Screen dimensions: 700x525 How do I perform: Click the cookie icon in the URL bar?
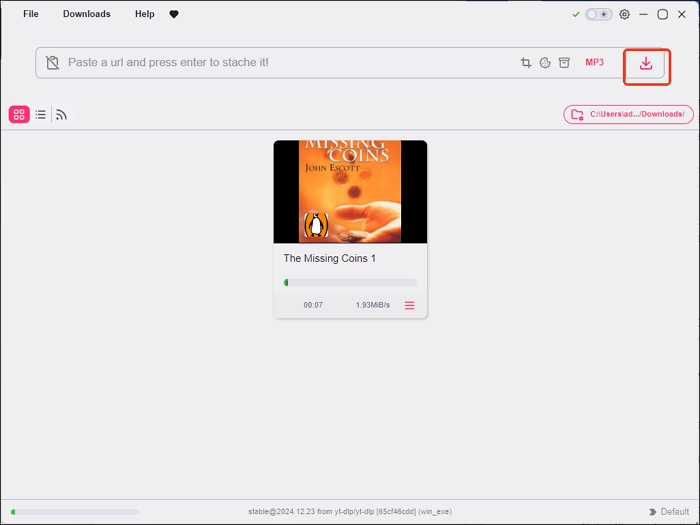(x=545, y=63)
